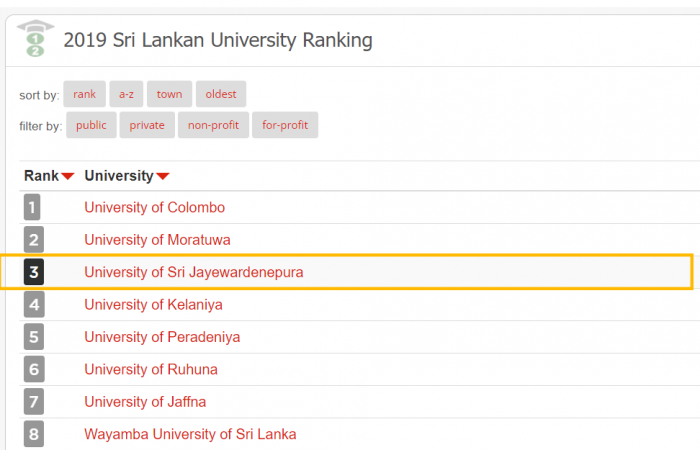700x450 pixels.
Task: Sort the list by town
Action: (x=169, y=94)
